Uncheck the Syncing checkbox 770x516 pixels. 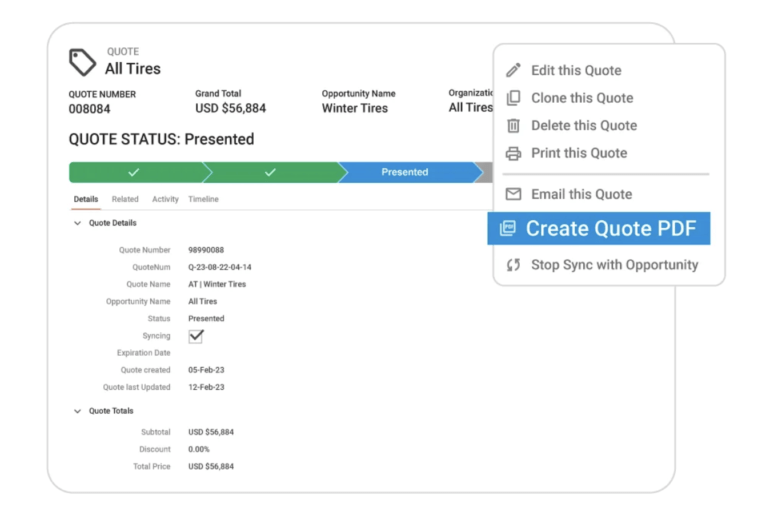tap(196, 336)
